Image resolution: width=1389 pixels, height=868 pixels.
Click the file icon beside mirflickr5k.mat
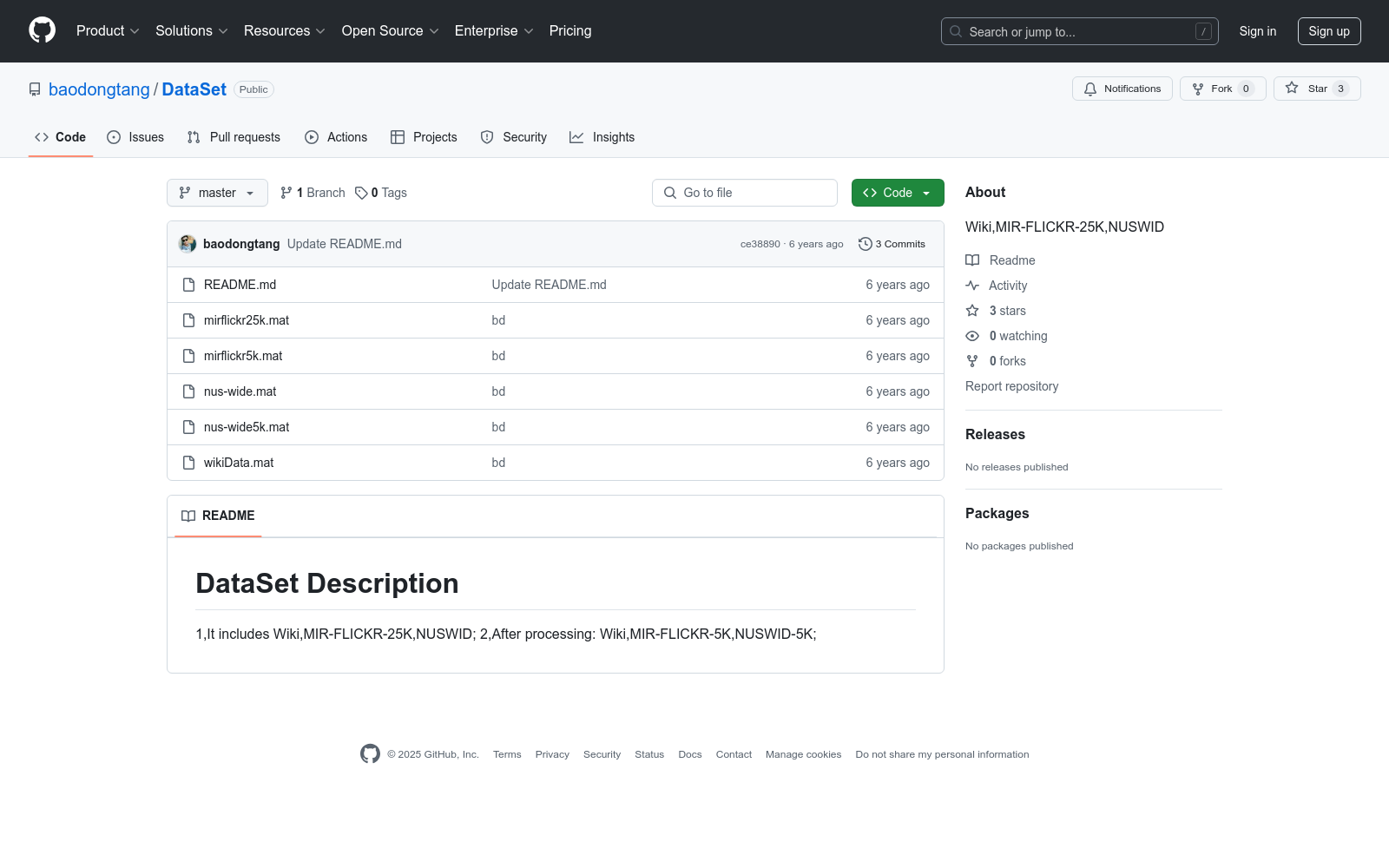(x=188, y=356)
